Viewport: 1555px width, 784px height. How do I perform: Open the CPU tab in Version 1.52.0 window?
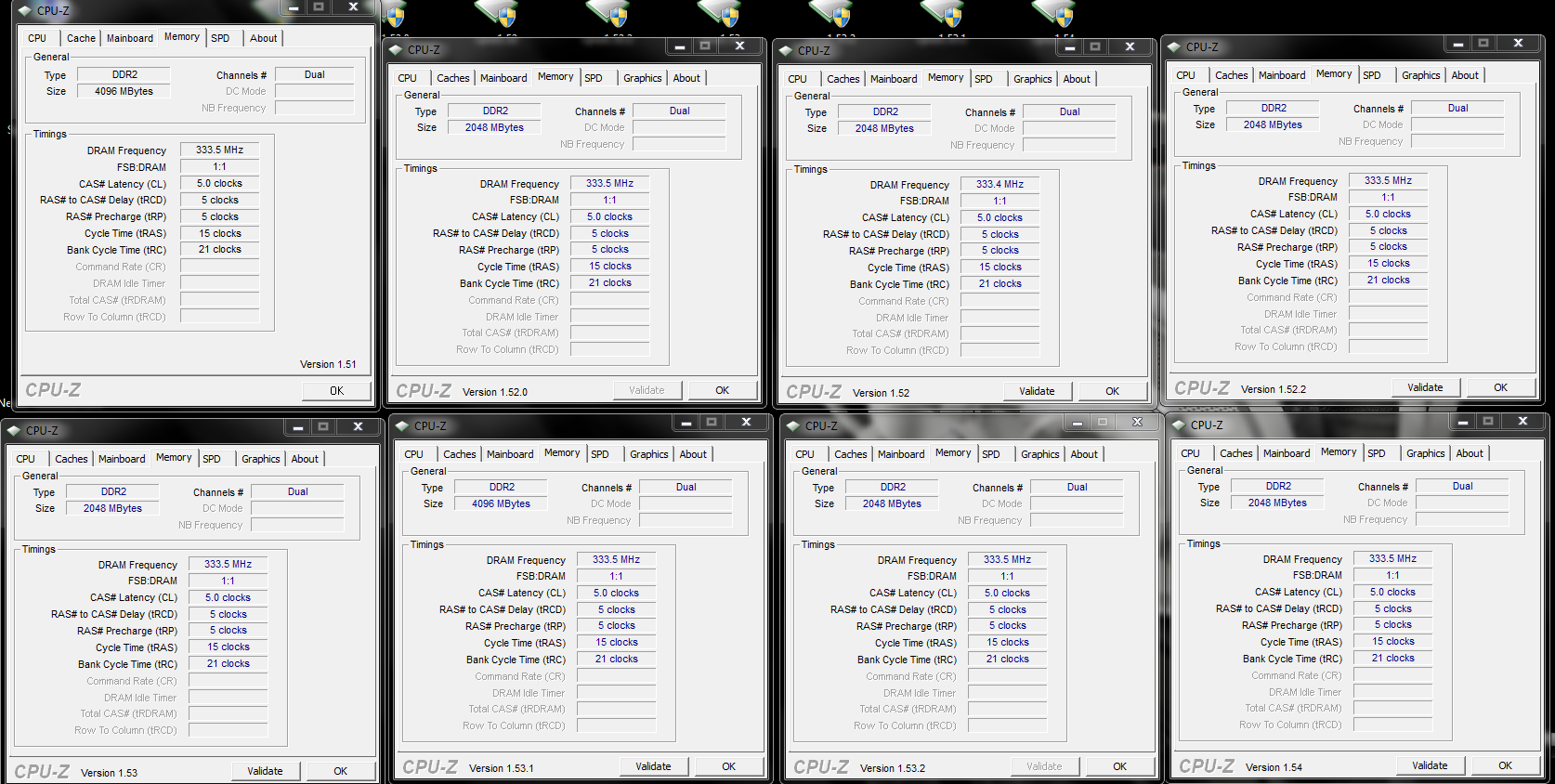point(408,78)
